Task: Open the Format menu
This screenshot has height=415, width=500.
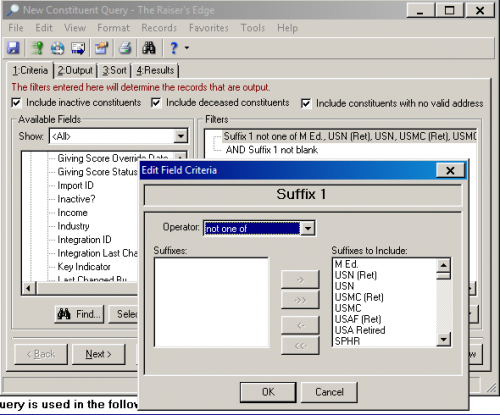Action: point(113,28)
